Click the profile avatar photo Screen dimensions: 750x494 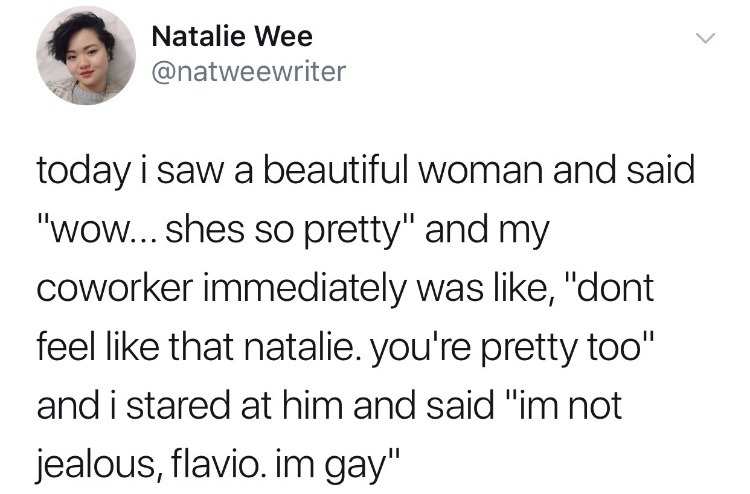[85, 56]
